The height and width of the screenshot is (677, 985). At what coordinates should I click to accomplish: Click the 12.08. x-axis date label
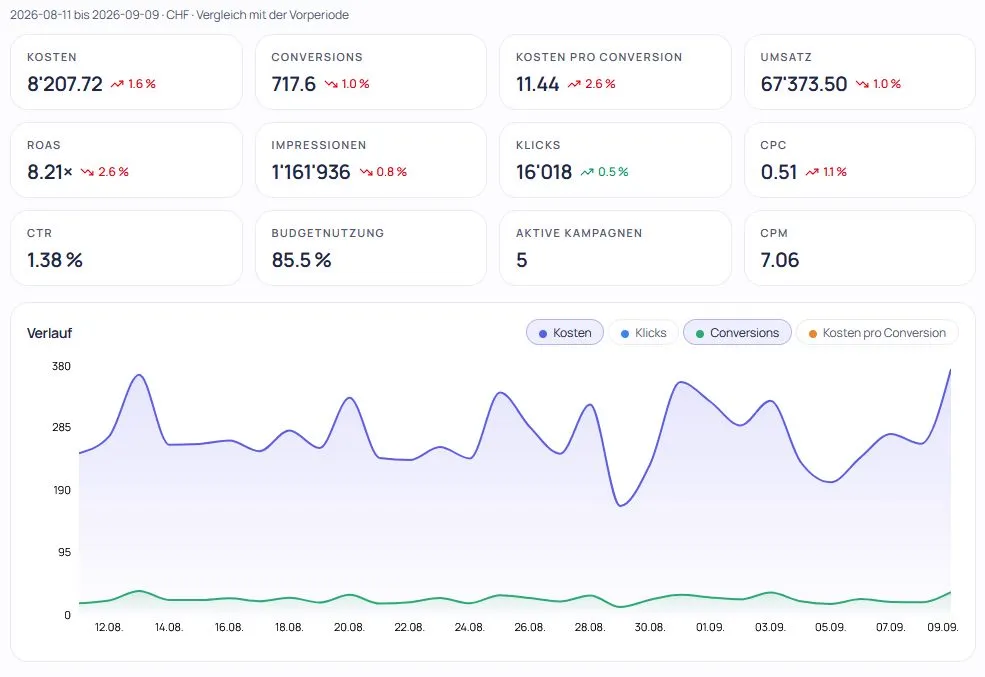[109, 627]
